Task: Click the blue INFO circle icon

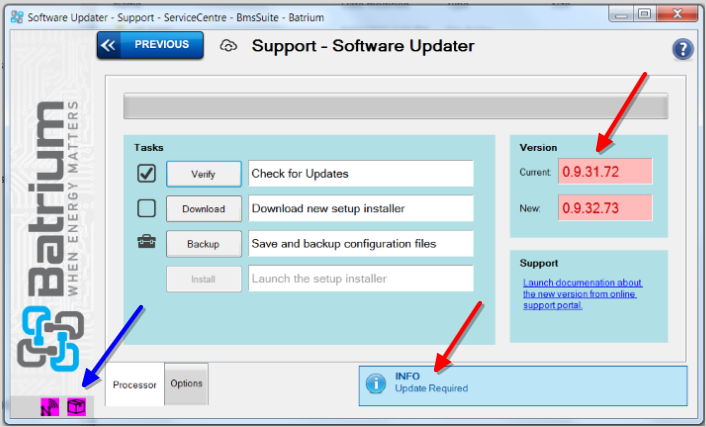Action: pyautogui.click(x=376, y=383)
